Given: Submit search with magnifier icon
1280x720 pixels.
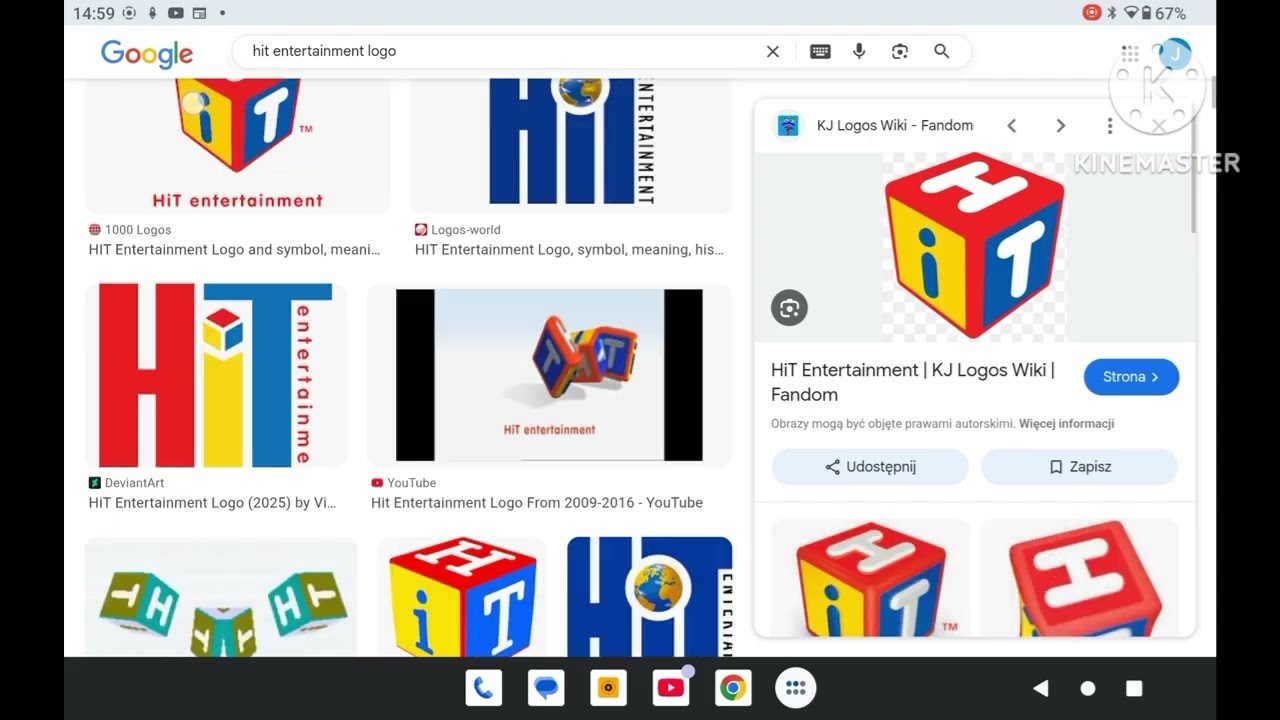Looking at the screenshot, I should click(x=941, y=51).
